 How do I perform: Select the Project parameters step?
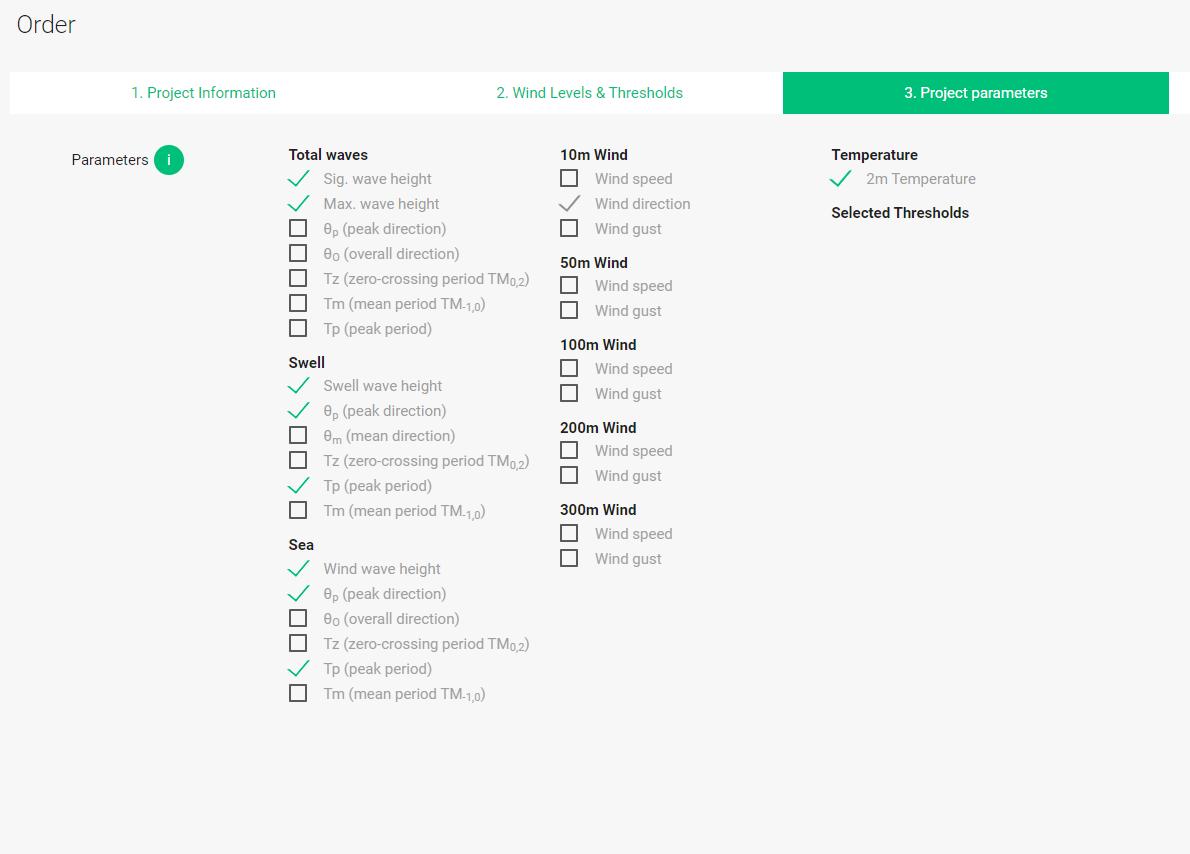[976, 92]
